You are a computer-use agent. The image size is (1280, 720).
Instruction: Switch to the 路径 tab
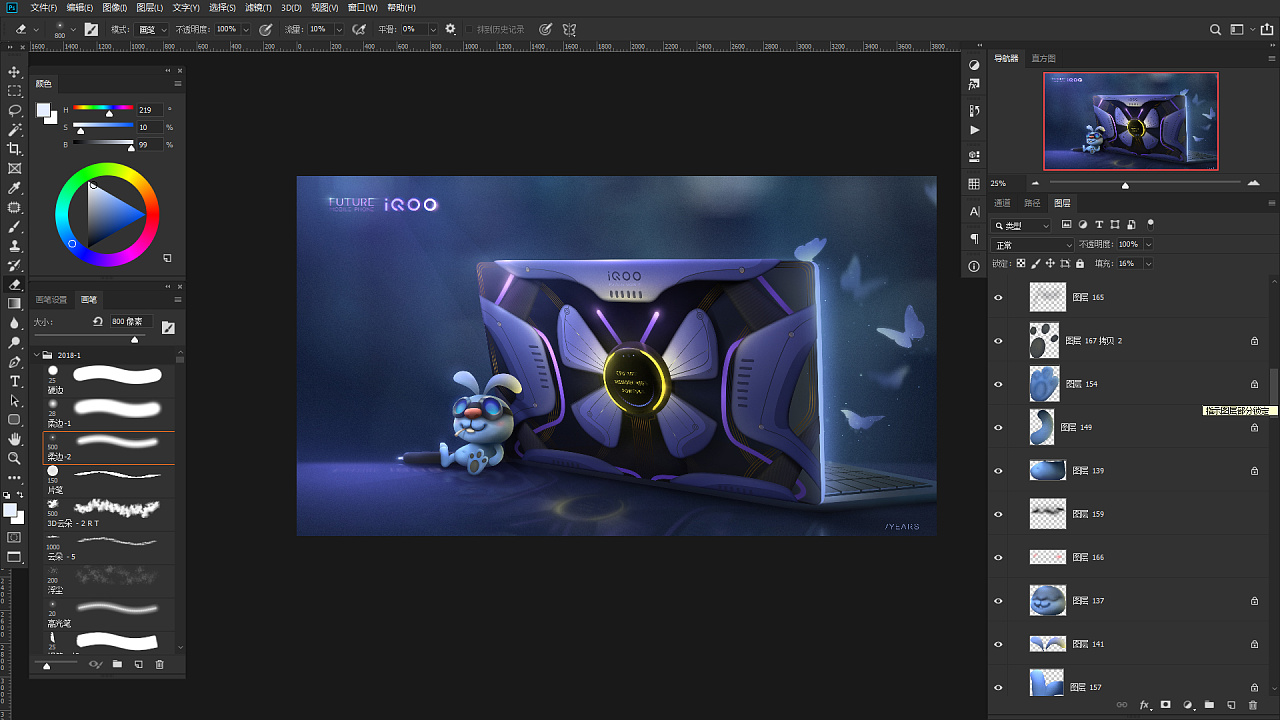coord(1032,203)
